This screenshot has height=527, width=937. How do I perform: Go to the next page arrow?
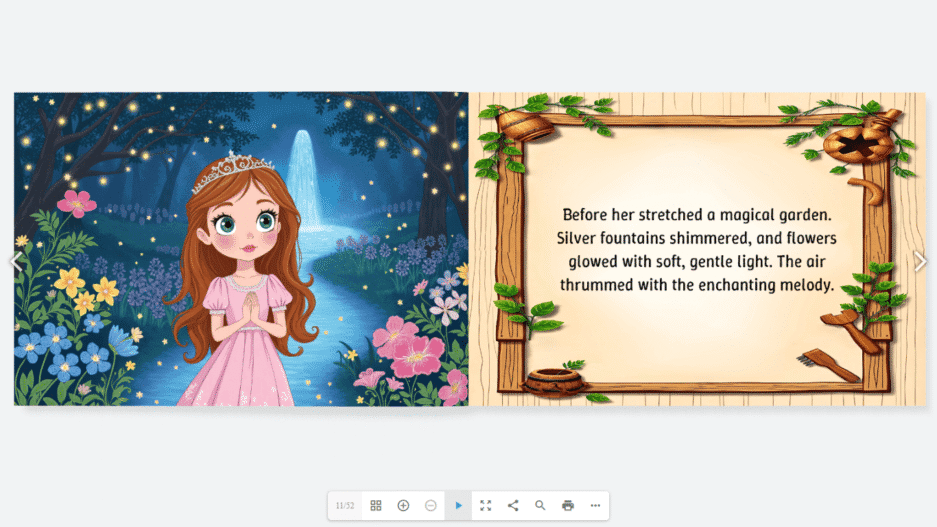click(x=920, y=261)
